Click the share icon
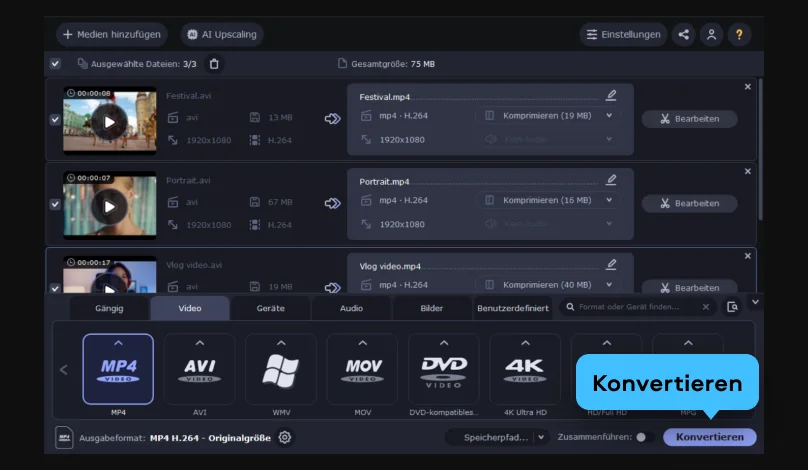Screen dimensions: 808x470 point(684,35)
